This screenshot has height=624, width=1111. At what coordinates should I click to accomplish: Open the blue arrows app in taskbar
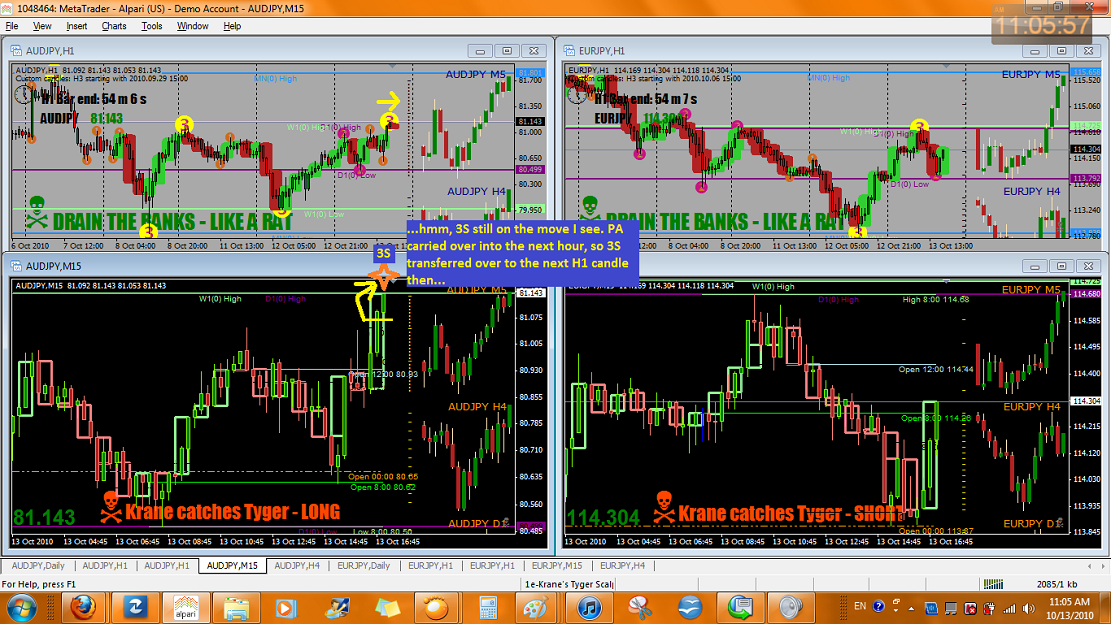coord(135,608)
